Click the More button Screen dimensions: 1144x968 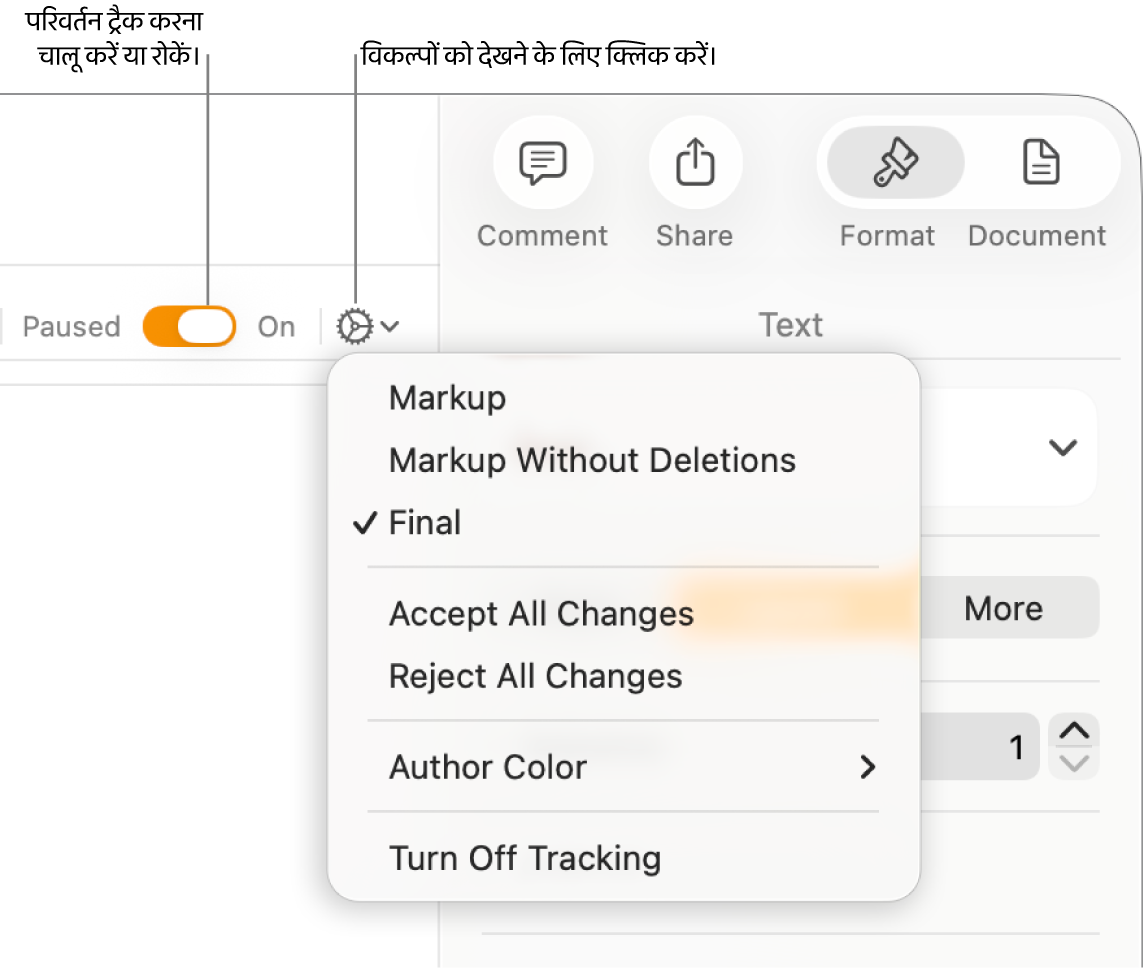coord(1003,609)
